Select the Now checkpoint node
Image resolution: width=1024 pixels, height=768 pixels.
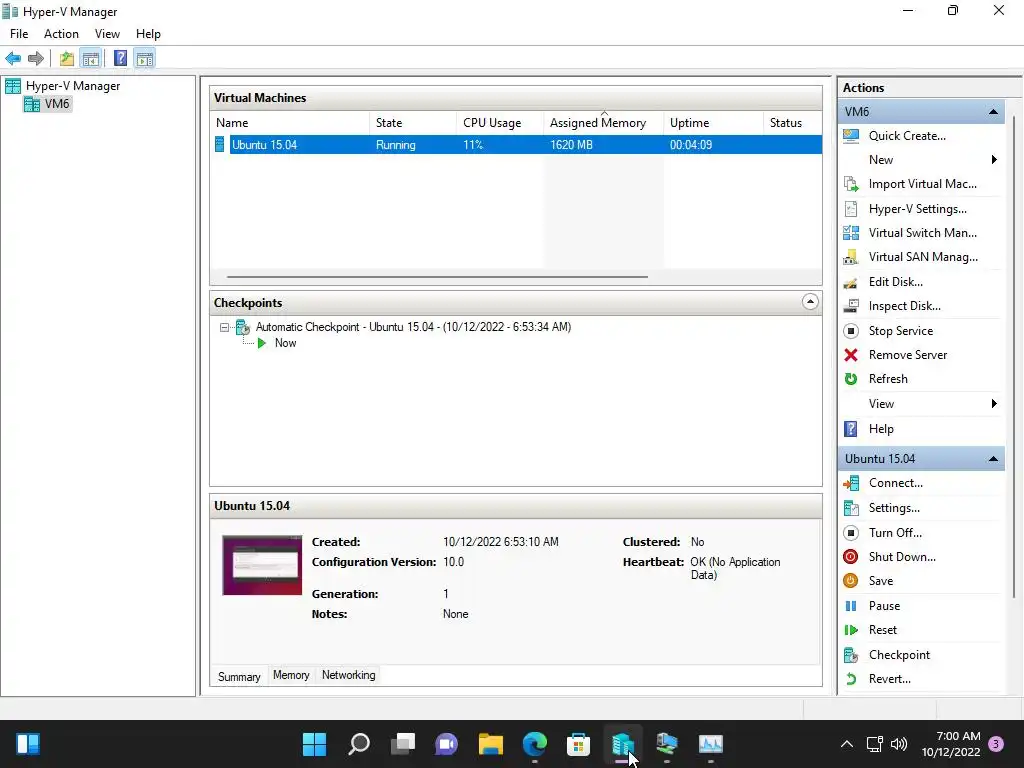285,344
